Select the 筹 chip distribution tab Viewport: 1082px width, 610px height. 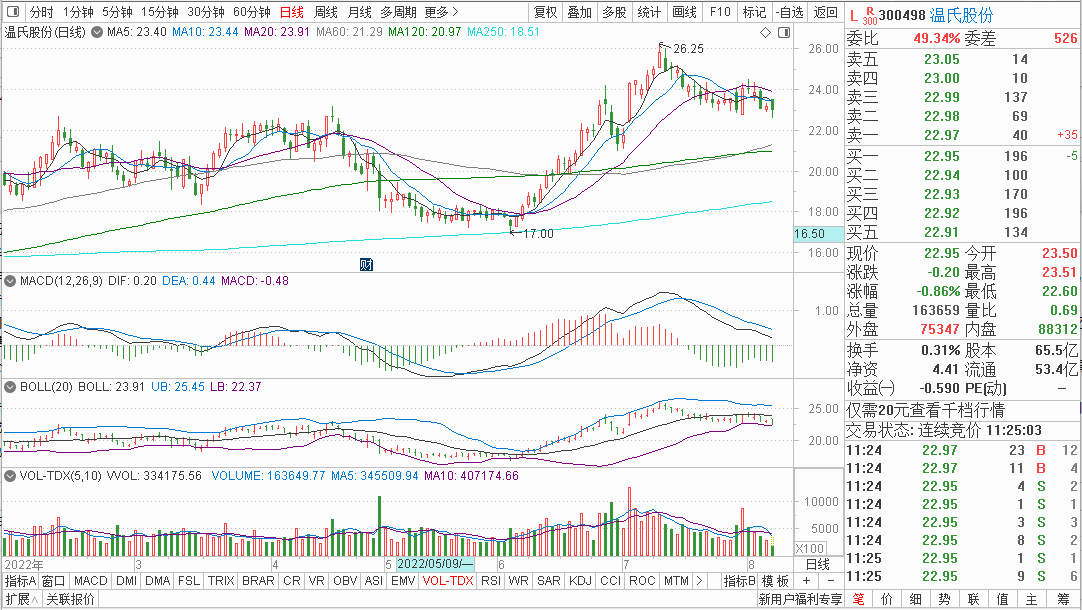click(x=1061, y=599)
